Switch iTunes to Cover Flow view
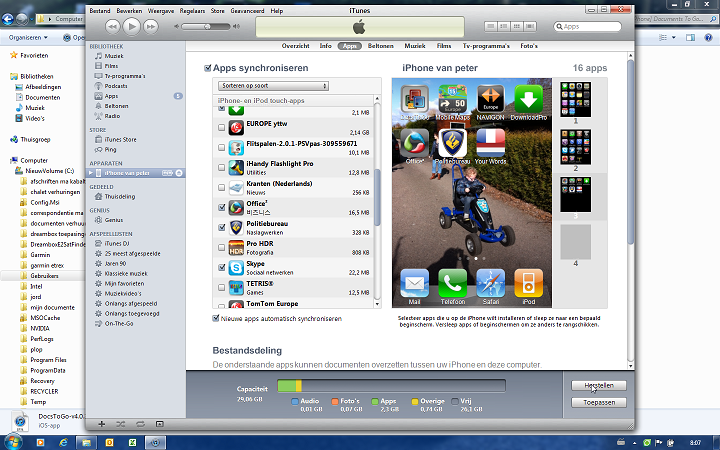Image resolution: width=720 pixels, height=450 pixels. coord(529,27)
